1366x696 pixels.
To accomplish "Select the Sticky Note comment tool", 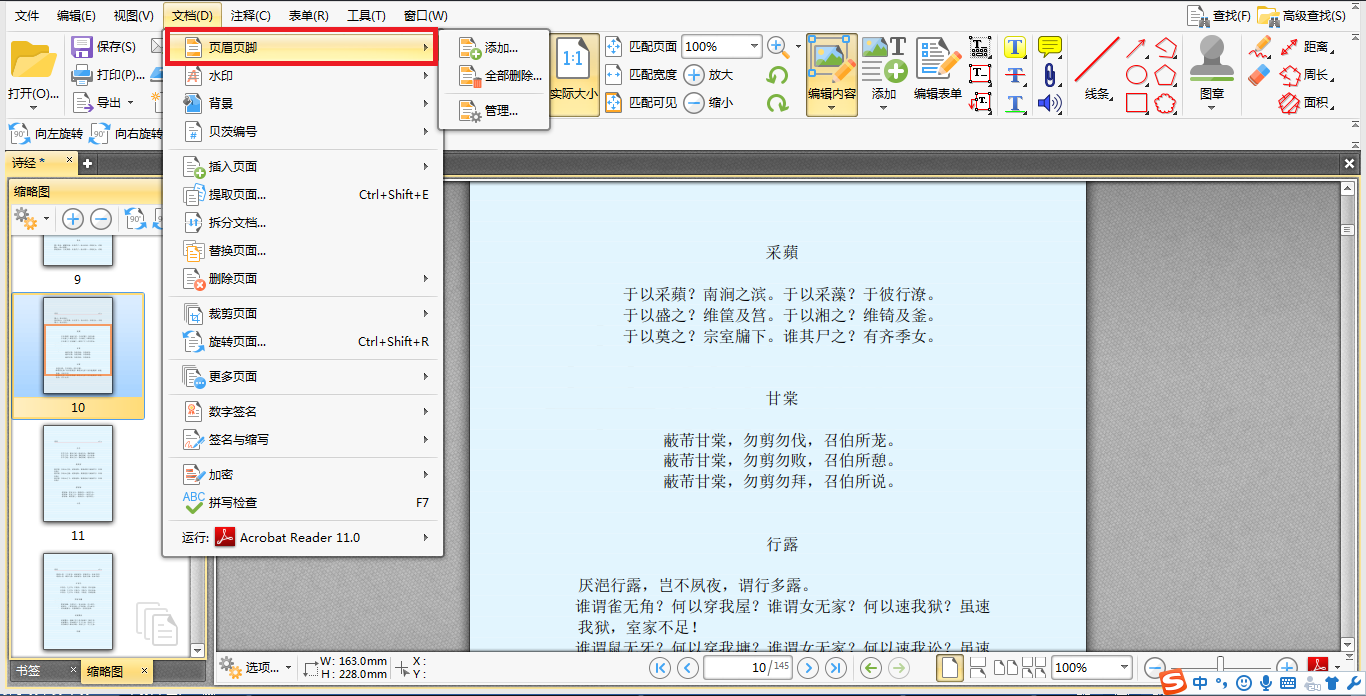I will (1049, 46).
